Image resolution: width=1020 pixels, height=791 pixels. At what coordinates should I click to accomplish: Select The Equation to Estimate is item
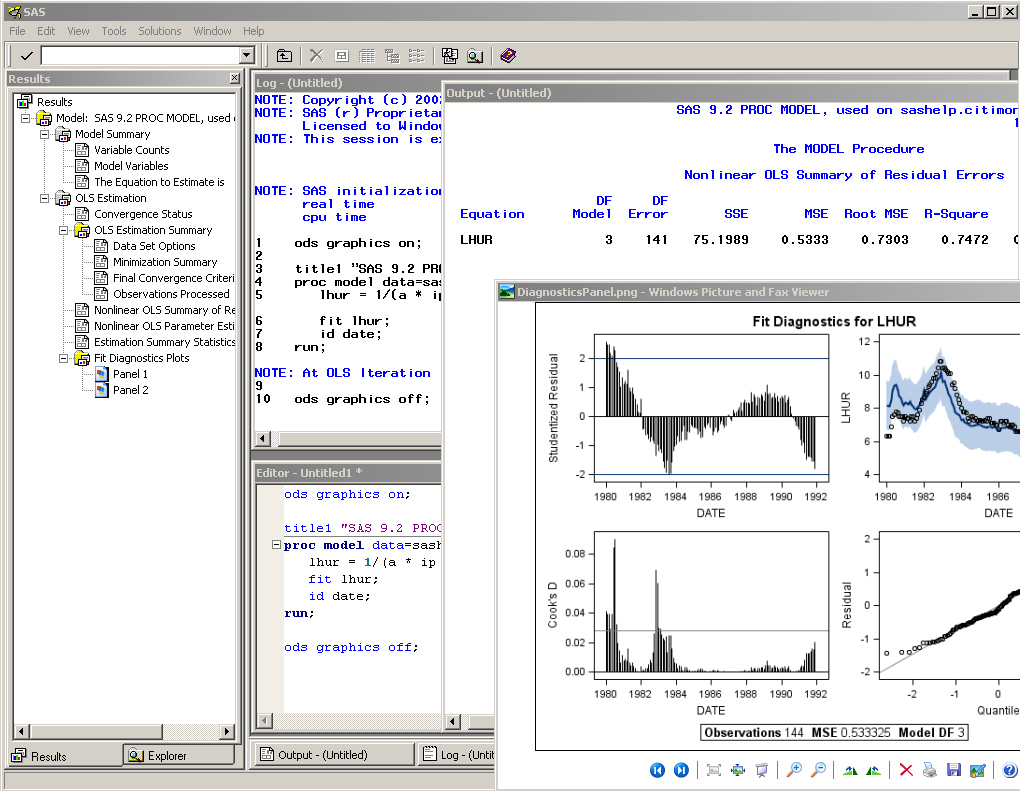pyautogui.click(x=159, y=182)
